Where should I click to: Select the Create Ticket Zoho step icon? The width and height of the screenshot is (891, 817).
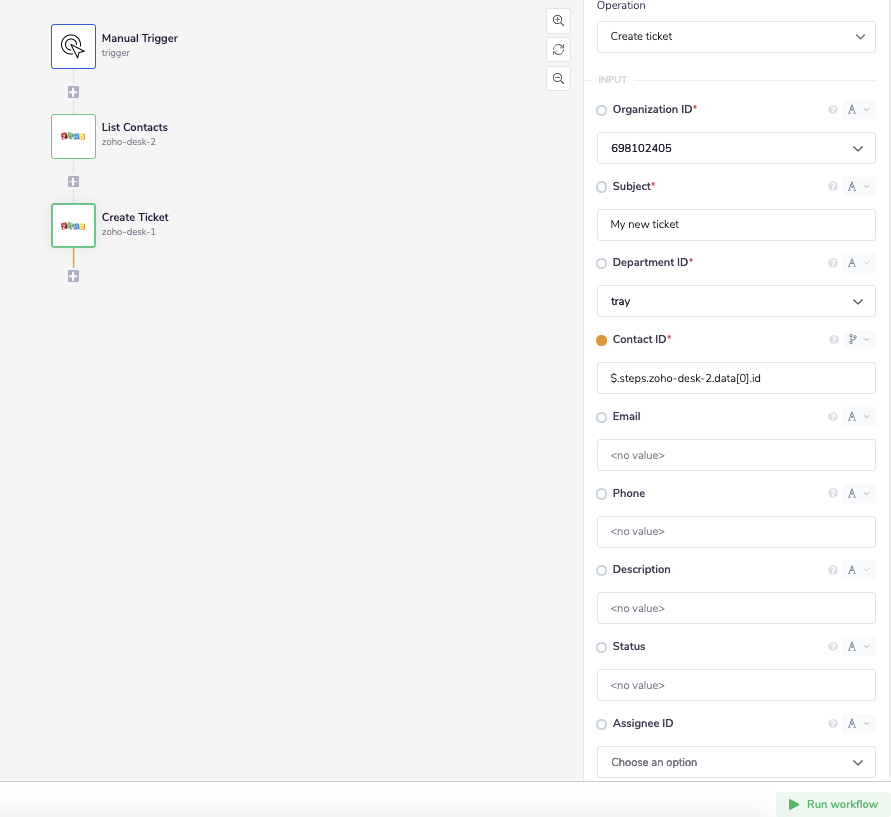click(73, 226)
